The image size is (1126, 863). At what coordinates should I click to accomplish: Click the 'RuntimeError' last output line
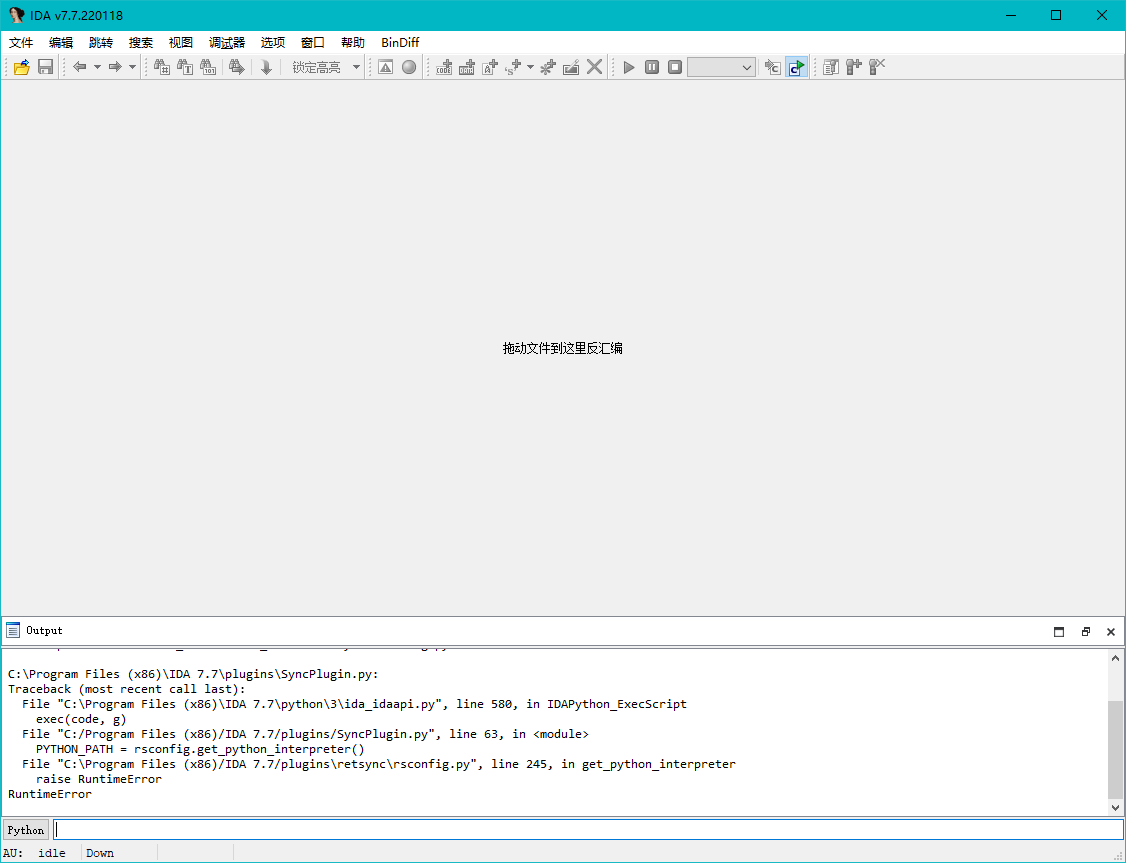pyautogui.click(x=50, y=794)
